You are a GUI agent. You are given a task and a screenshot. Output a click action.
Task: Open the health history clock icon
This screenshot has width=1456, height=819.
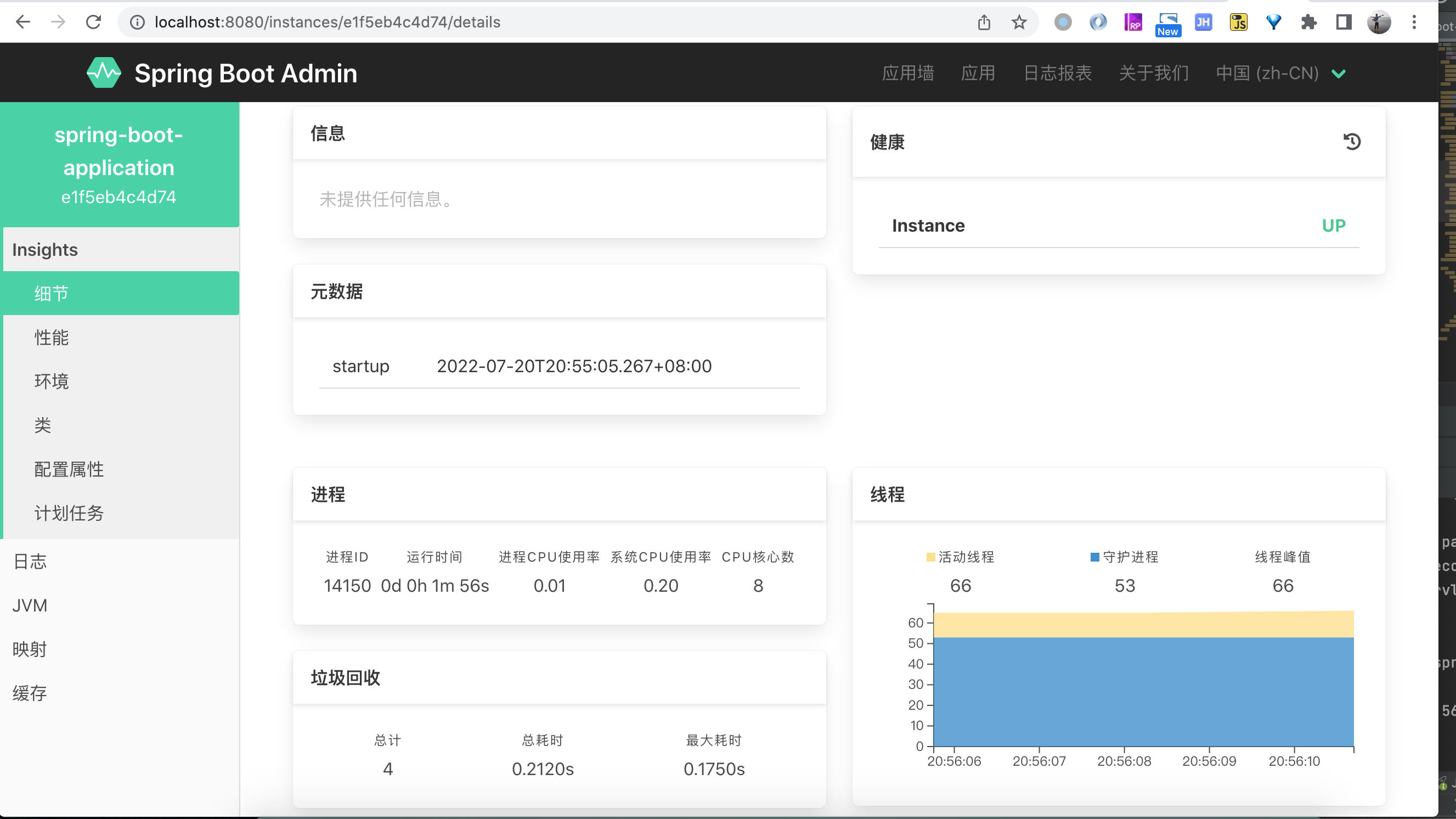click(1352, 142)
